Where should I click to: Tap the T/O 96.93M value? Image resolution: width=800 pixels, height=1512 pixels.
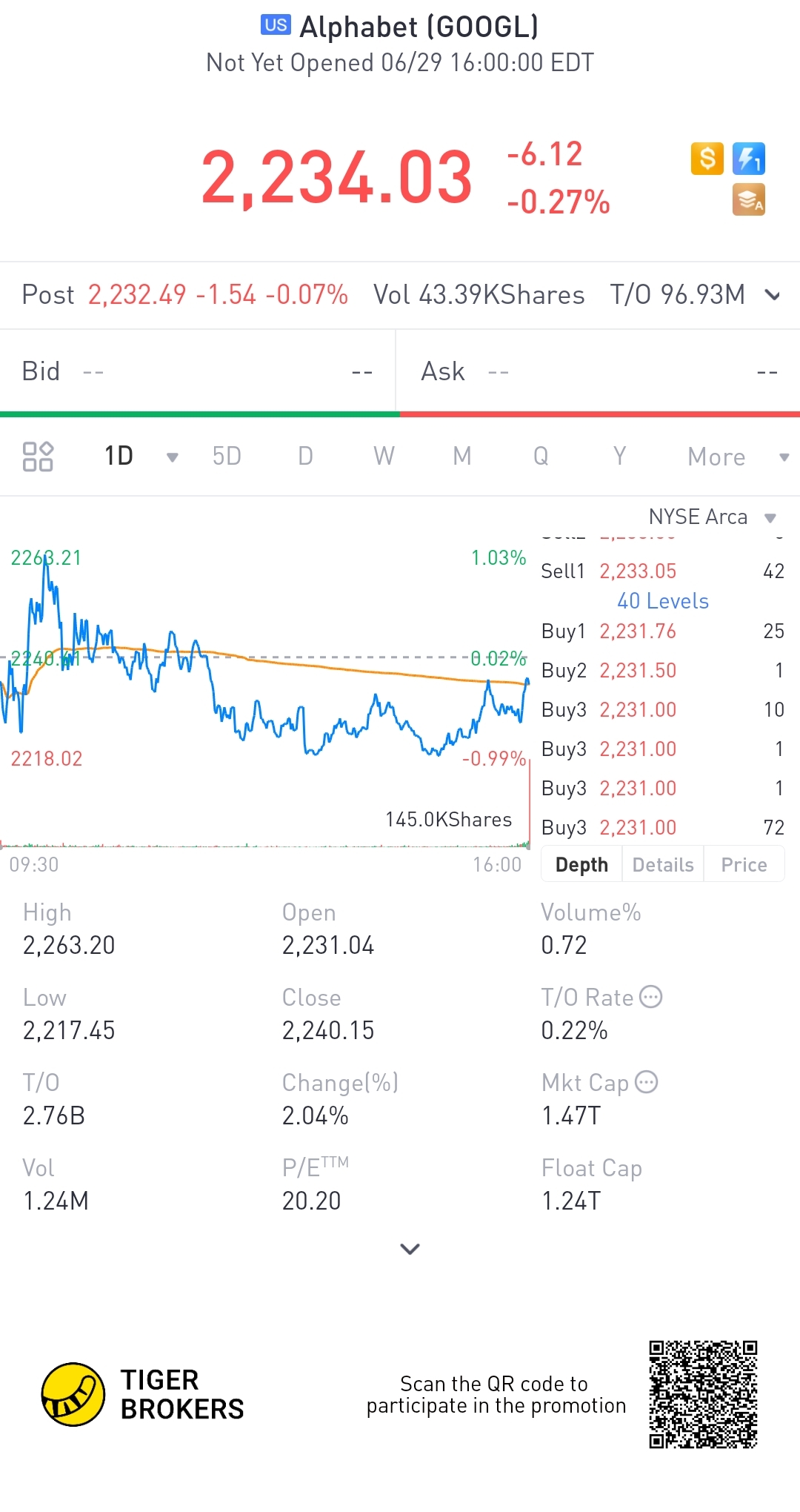(678, 295)
